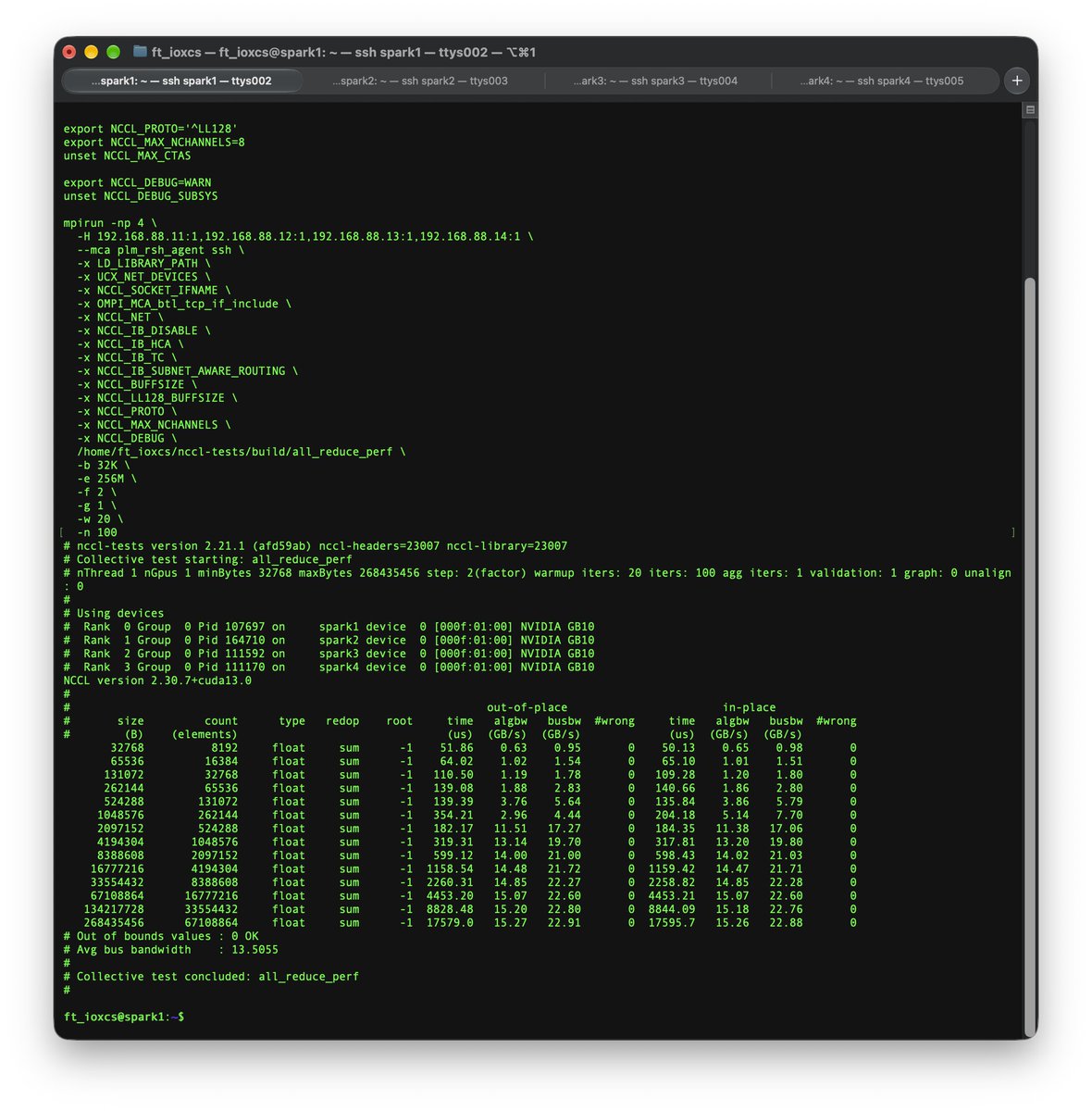Image resolution: width=1092 pixels, height=1111 pixels.
Task: Click the size value 134217728 row
Action: pos(114,909)
